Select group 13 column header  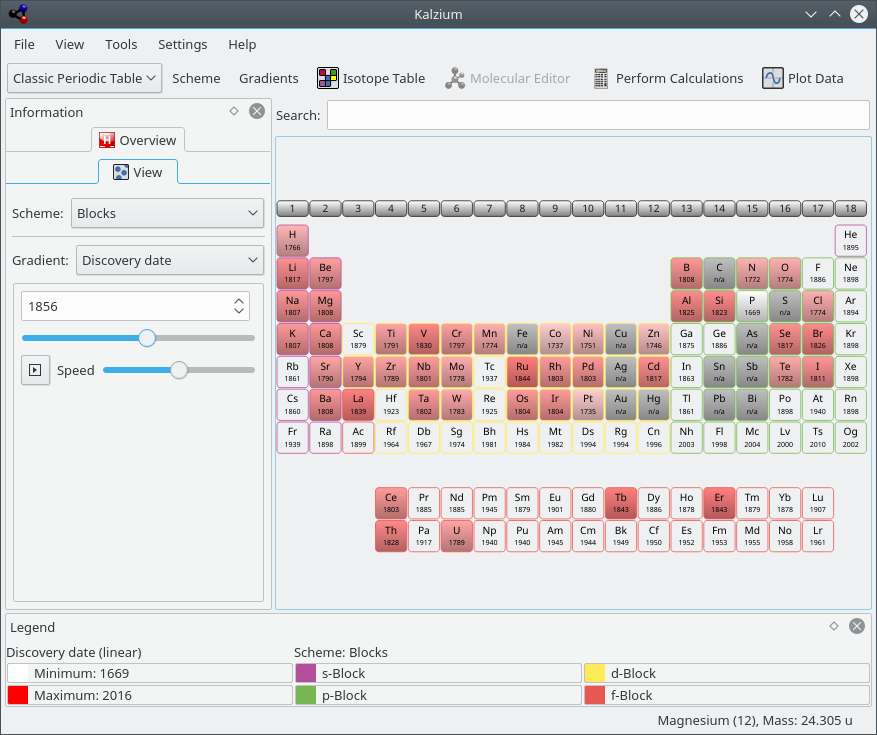(686, 209)
